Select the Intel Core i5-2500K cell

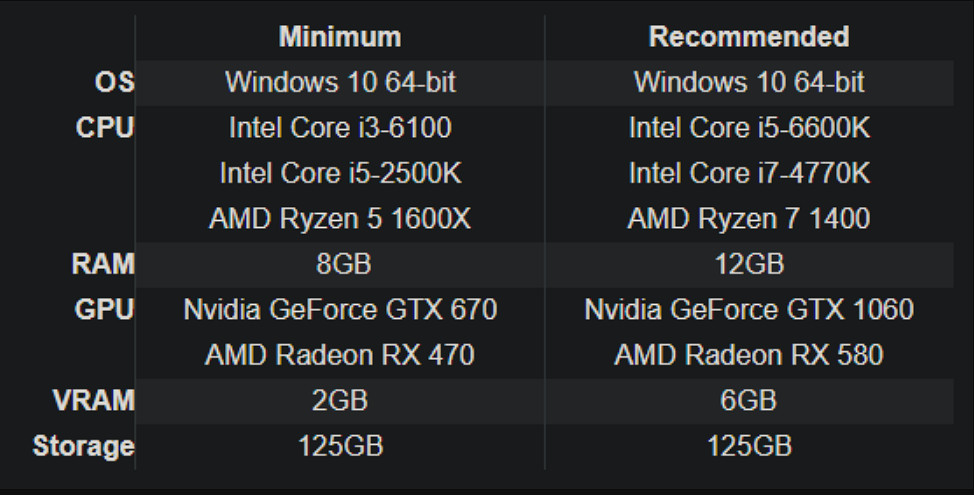pyautogui.click(x=340, y=173)
